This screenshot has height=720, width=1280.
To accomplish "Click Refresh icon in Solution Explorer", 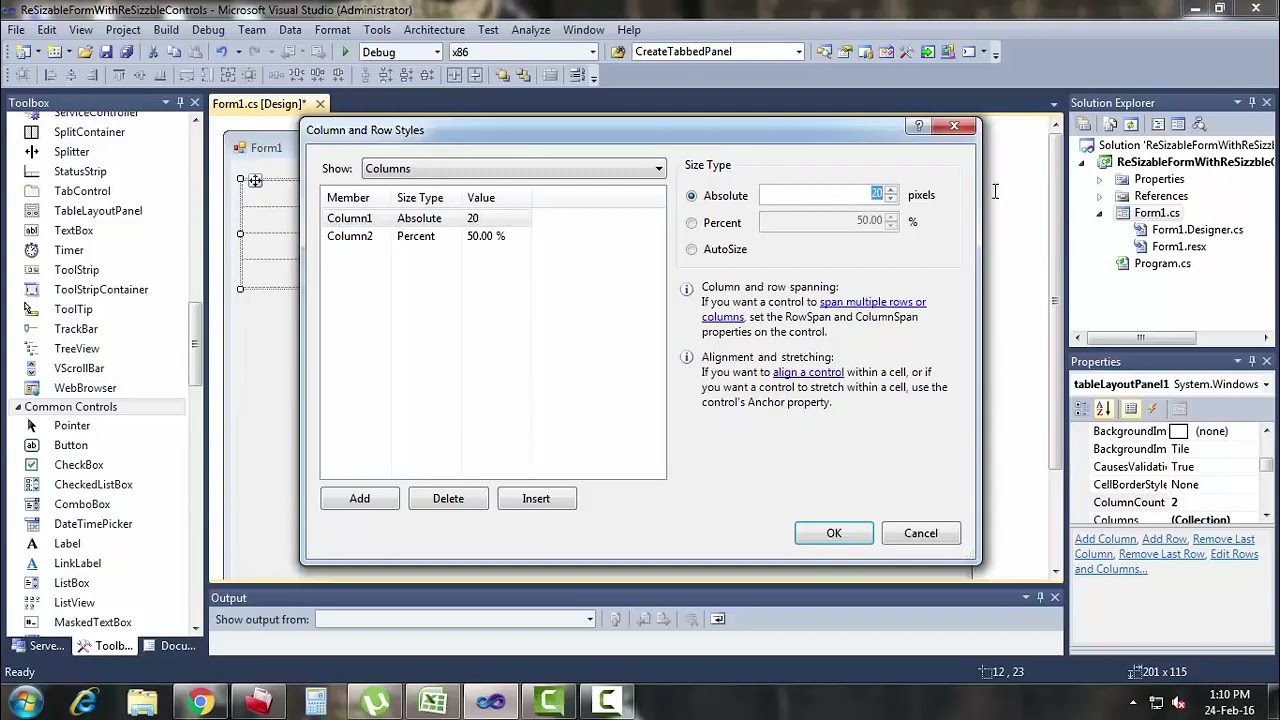I will [1131, 124].
